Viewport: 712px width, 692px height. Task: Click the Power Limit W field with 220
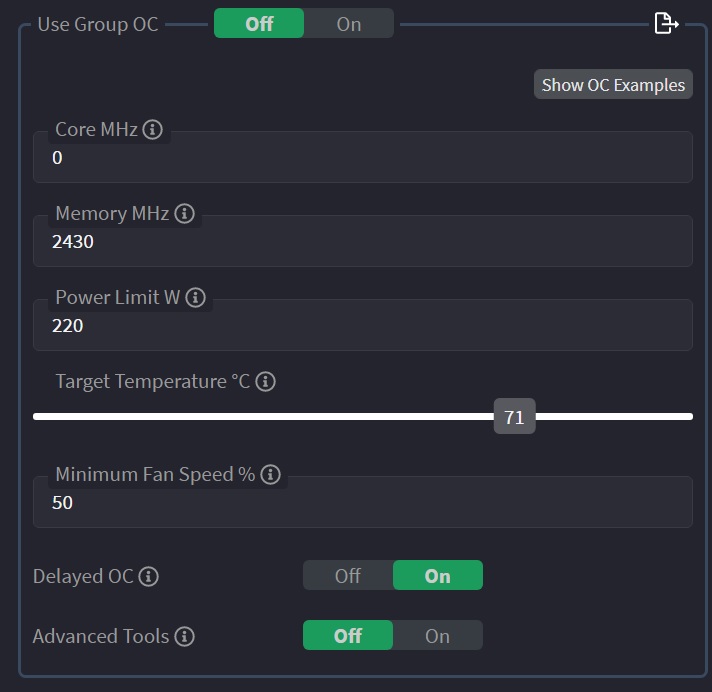[363, 325]
